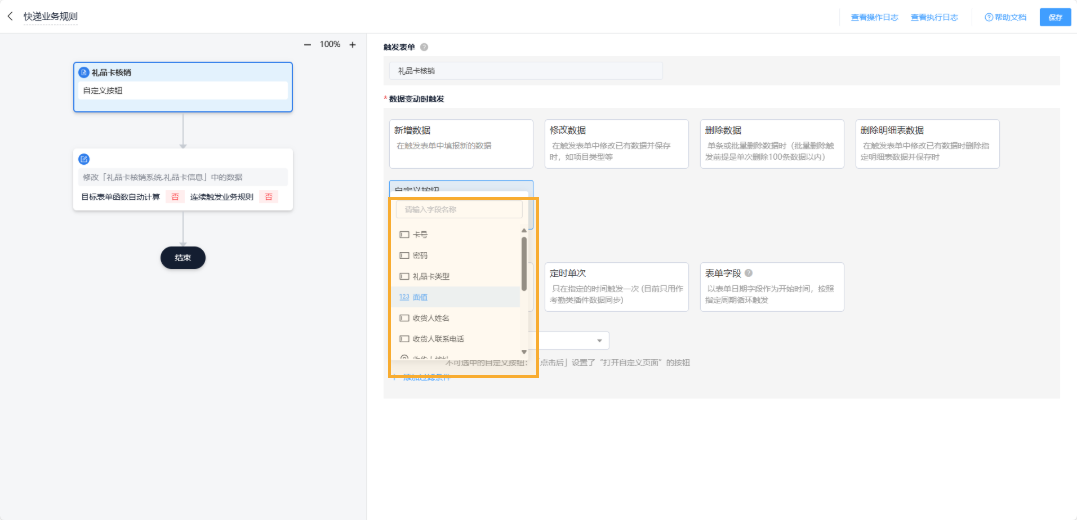The image size is (1077, 520).
Task: Open 帮助文档 help document
Action: 1006,17
